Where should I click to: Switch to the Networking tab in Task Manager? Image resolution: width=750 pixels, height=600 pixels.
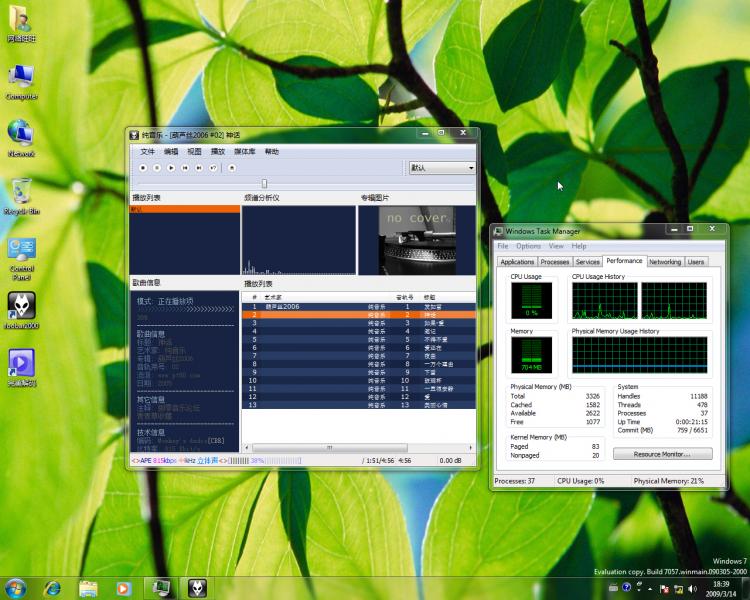tap(665, 262)
